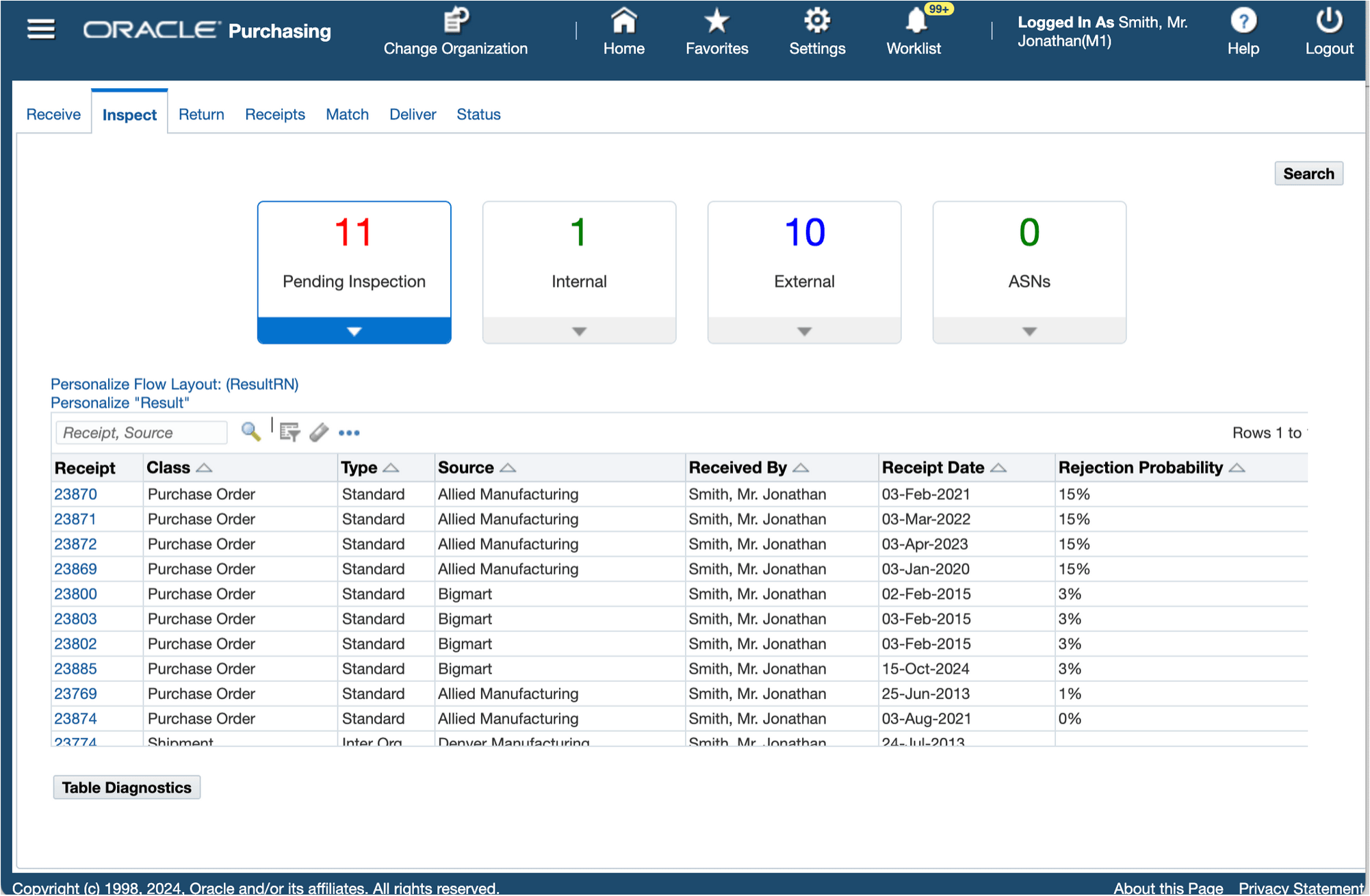Expand the ASNs tile arrow
This screenshot has height=896, width=1370.
[x=1029, y=331]
